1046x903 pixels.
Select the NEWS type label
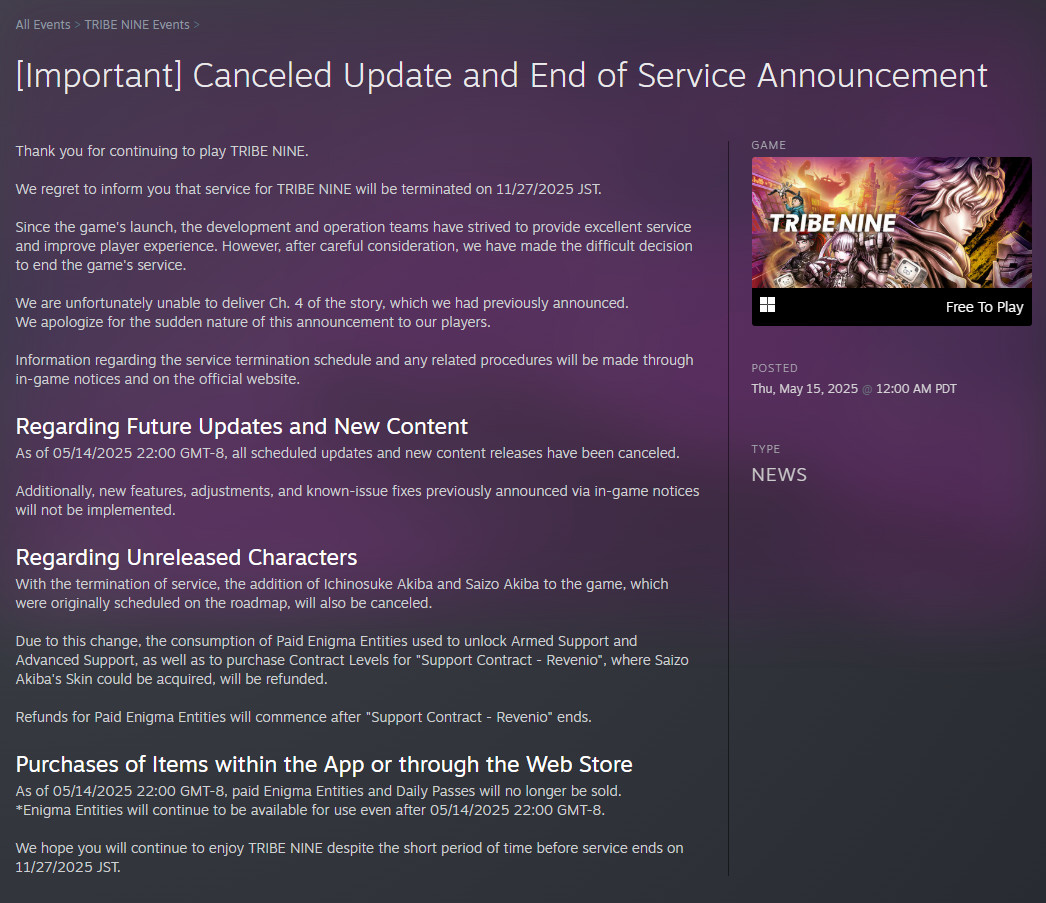(x=778, y=475)
